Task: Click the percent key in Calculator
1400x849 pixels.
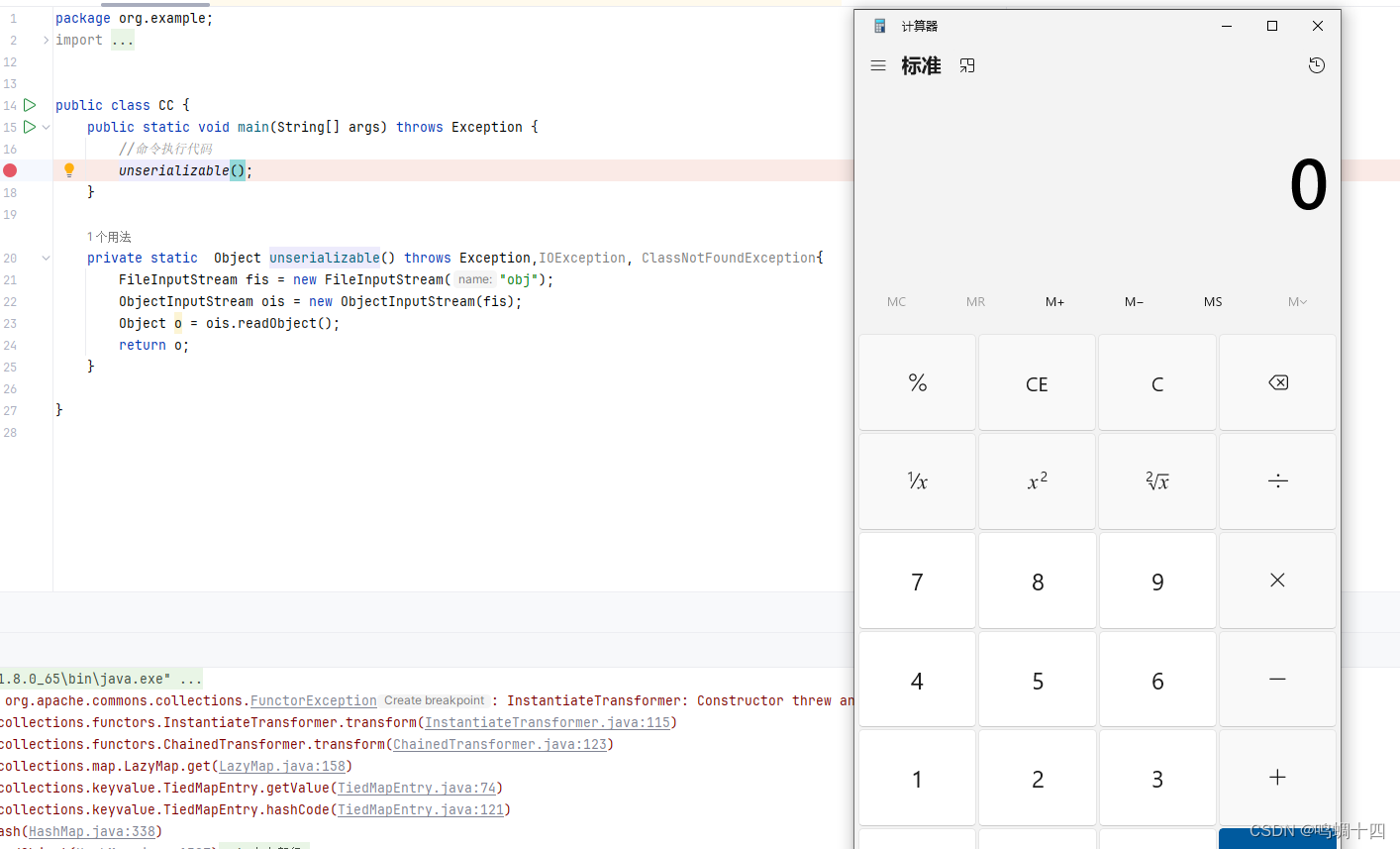Action: coord(918,382)
